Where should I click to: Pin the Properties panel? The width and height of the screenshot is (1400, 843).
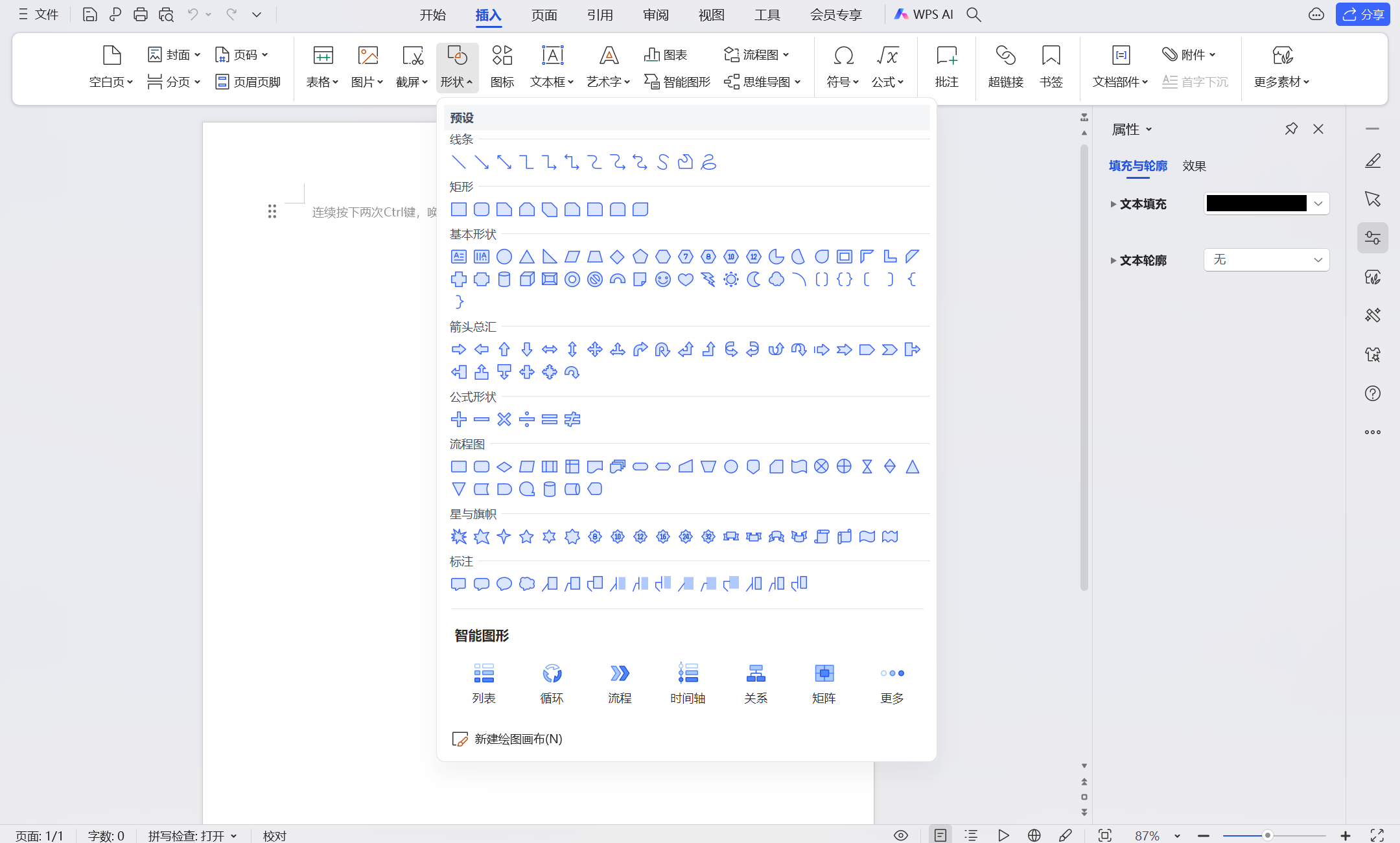point(1291,129)
